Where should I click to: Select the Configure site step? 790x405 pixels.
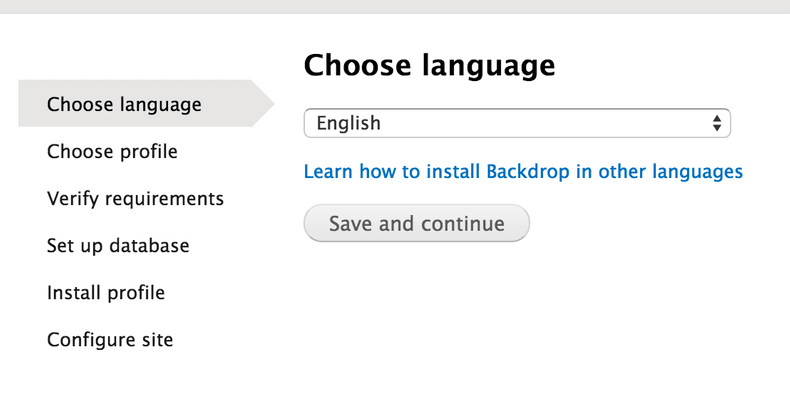pyautogui.click(x=110, y=340)
